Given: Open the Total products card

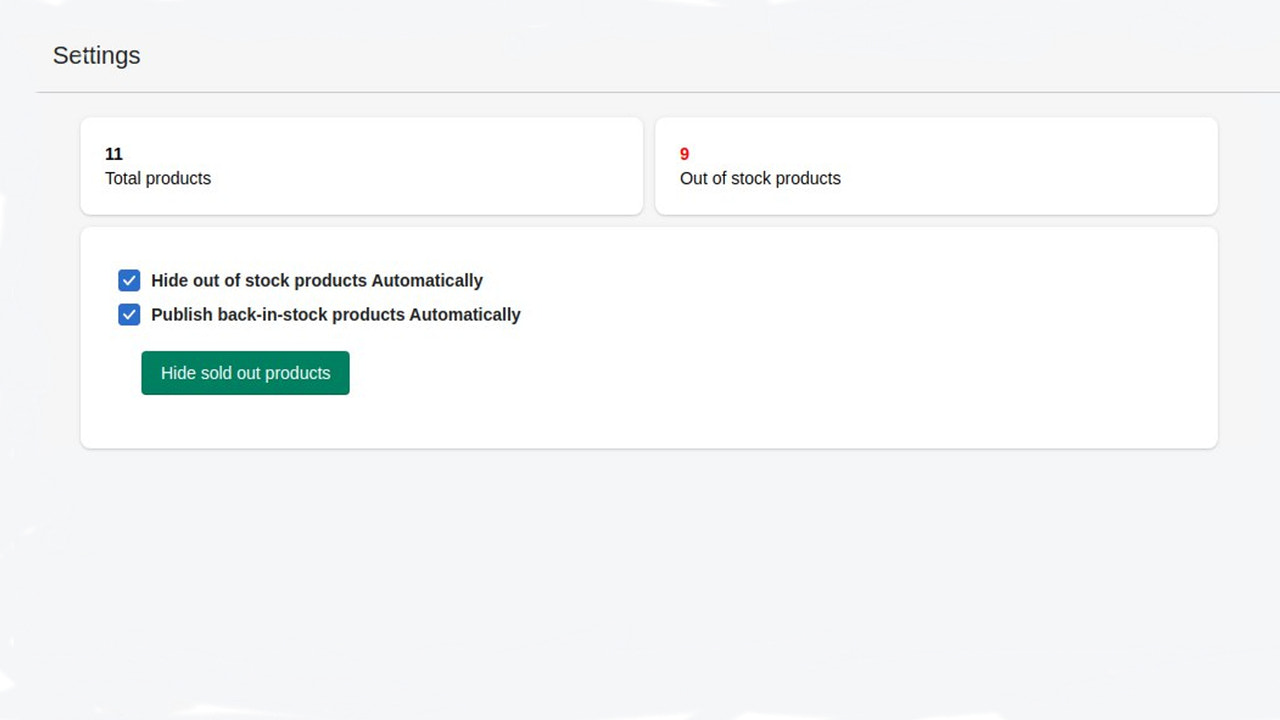Looking at the screenshot, I should coord(361,166).
